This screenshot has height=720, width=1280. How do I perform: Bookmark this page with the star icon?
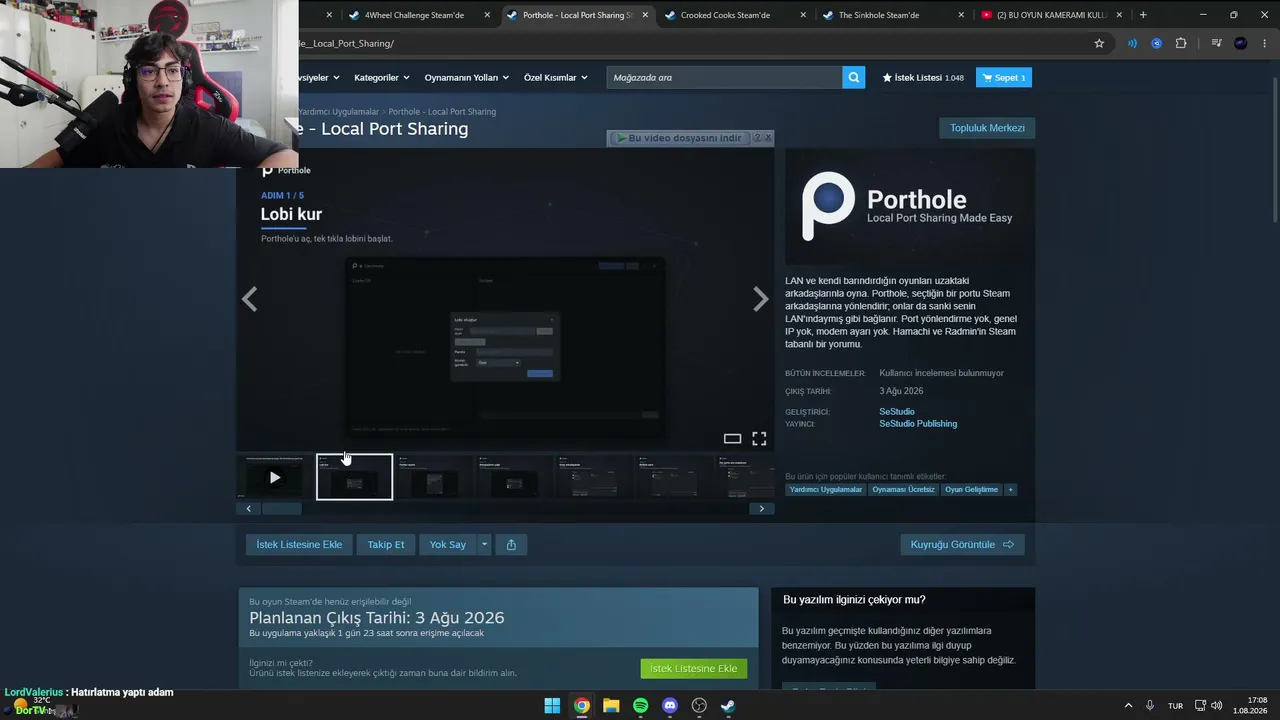tap(1099, 43)
